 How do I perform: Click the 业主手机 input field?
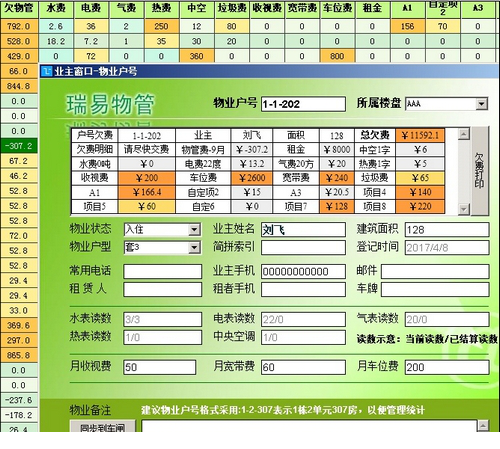pyautogui.click(x=303, y=272)
